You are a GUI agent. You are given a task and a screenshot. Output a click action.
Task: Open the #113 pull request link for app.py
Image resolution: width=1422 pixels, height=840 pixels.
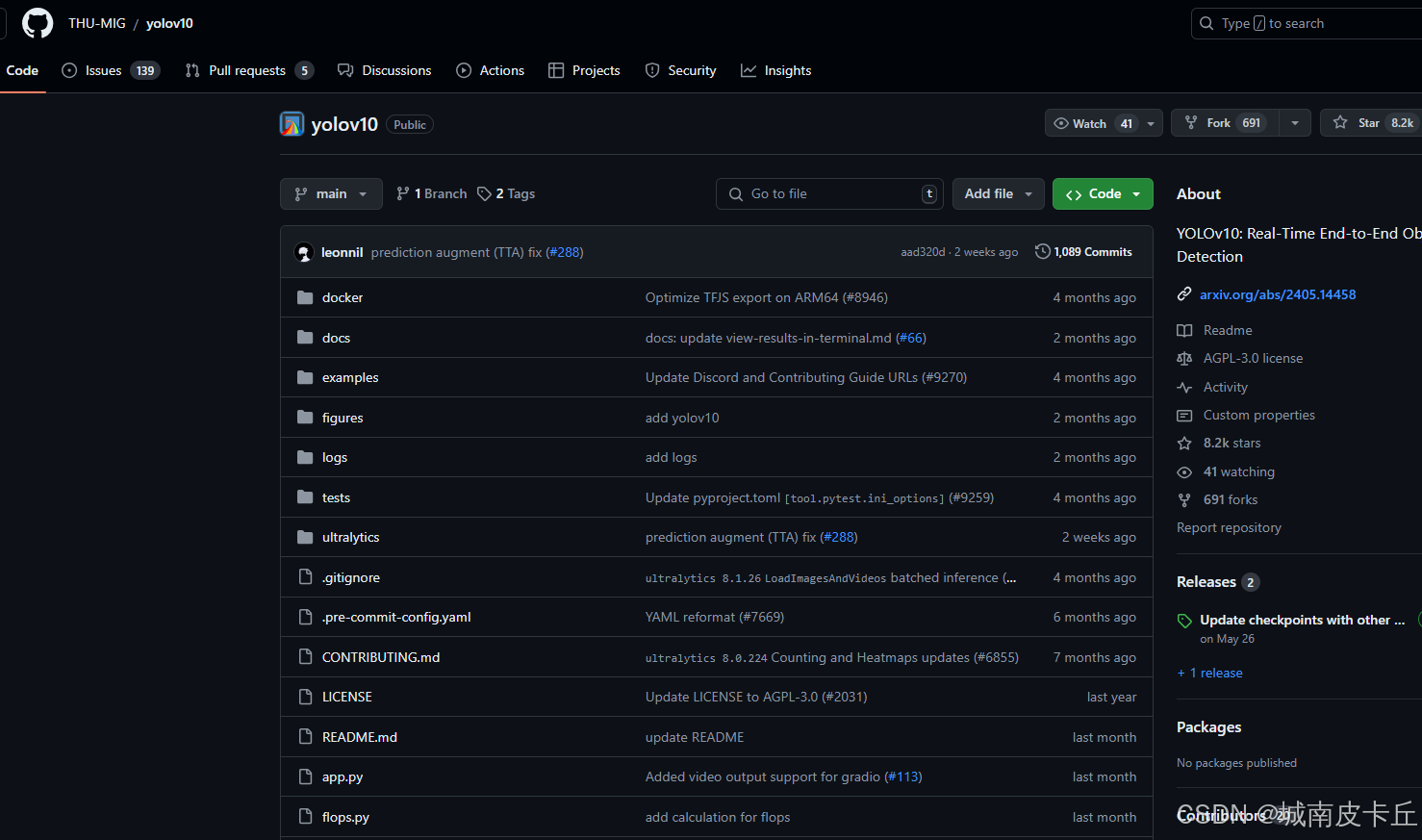pos(903,776)
